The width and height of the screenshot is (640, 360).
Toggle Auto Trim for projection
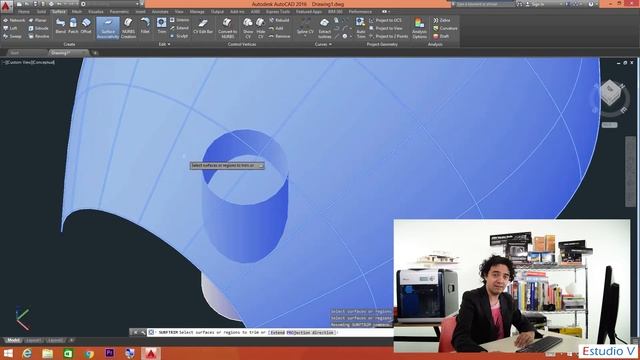[361, 28]
